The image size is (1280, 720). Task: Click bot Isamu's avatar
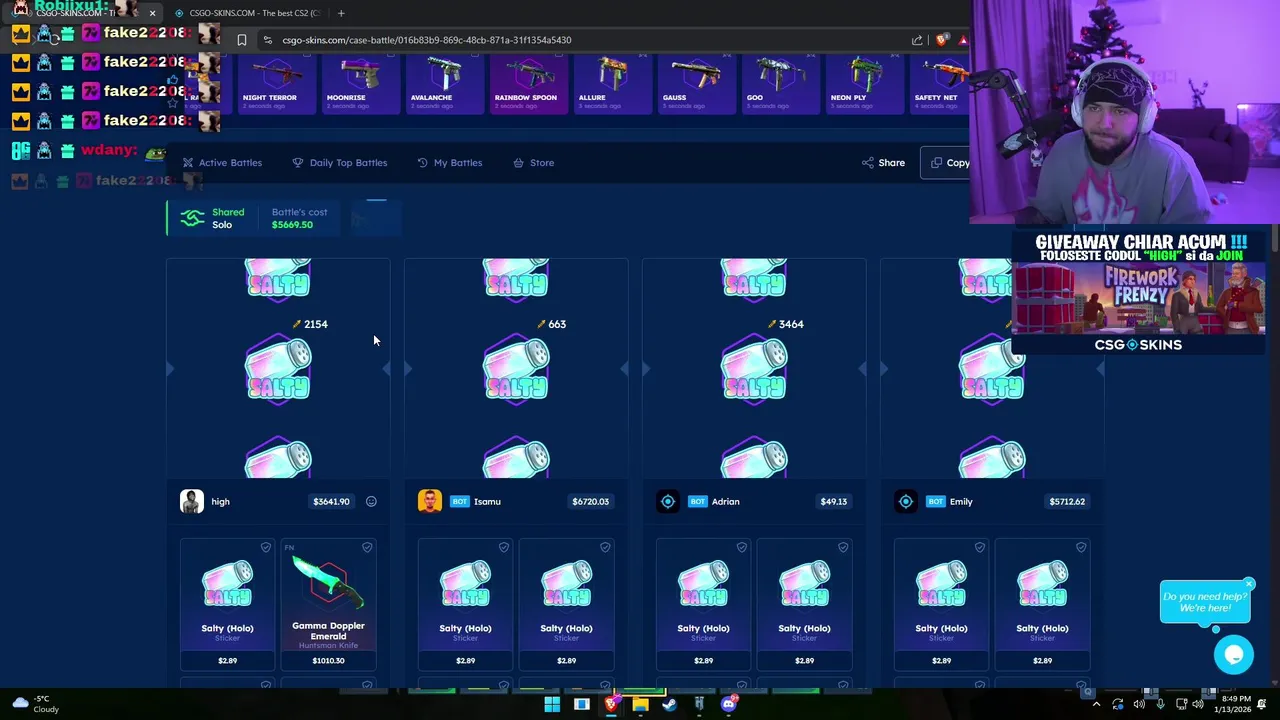[x=430, y=501]
